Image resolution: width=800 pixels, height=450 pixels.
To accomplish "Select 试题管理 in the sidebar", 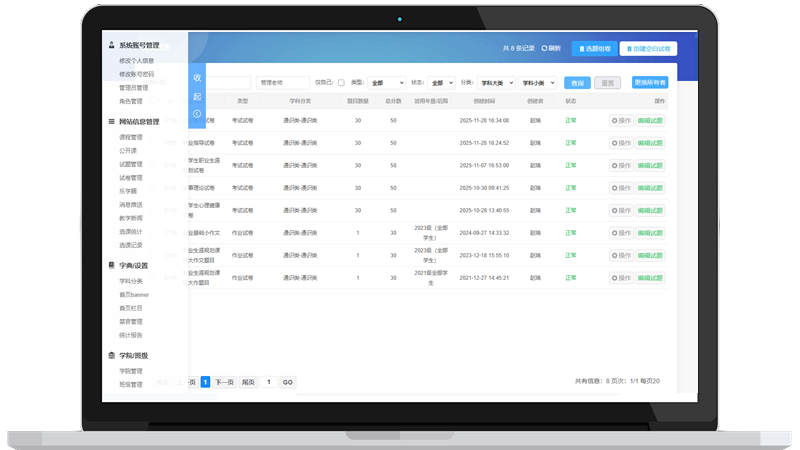I will (x=131, y=164).
